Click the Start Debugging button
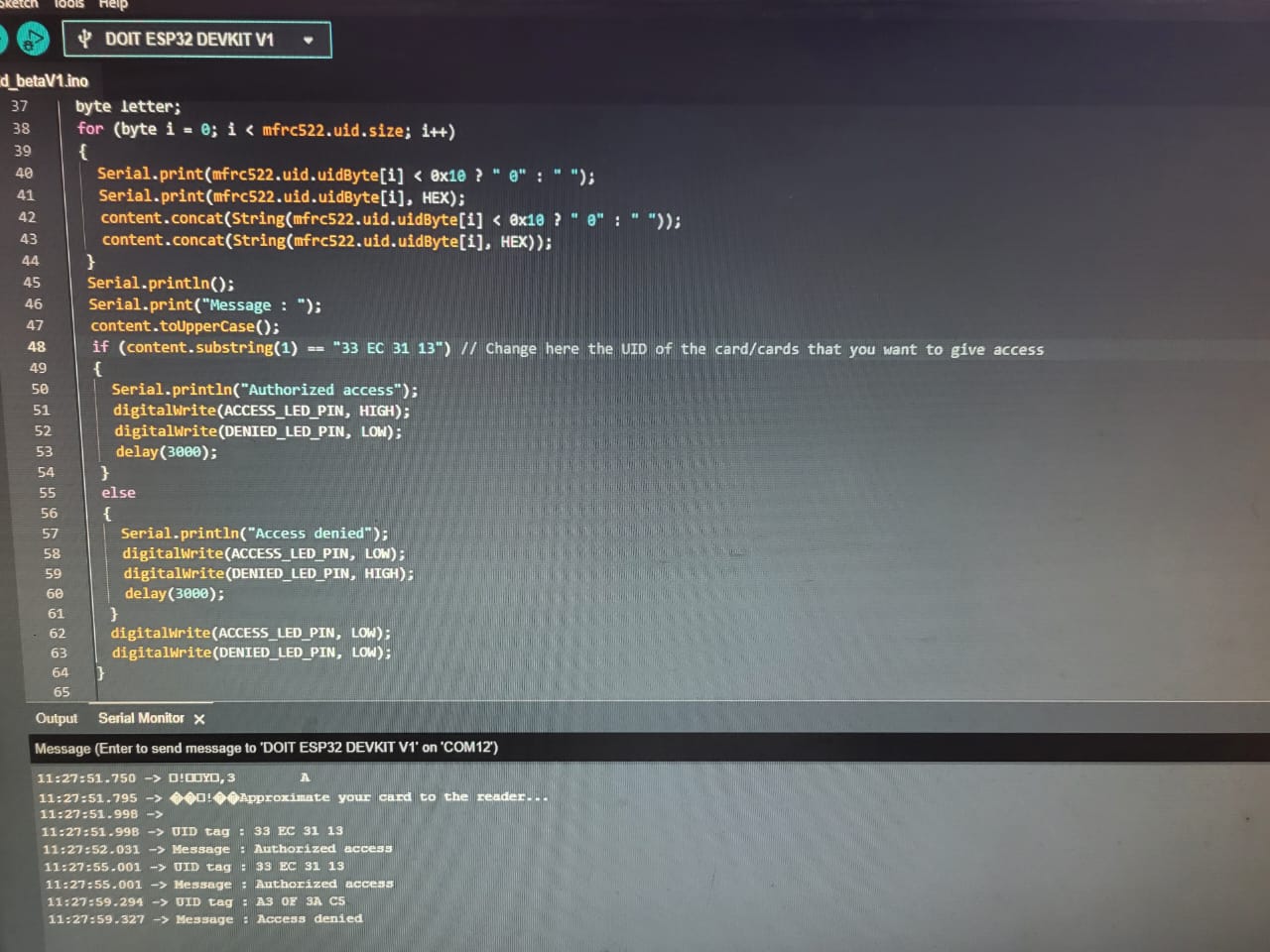Viewport: 1270px width, 952px height. coord(33,40)
